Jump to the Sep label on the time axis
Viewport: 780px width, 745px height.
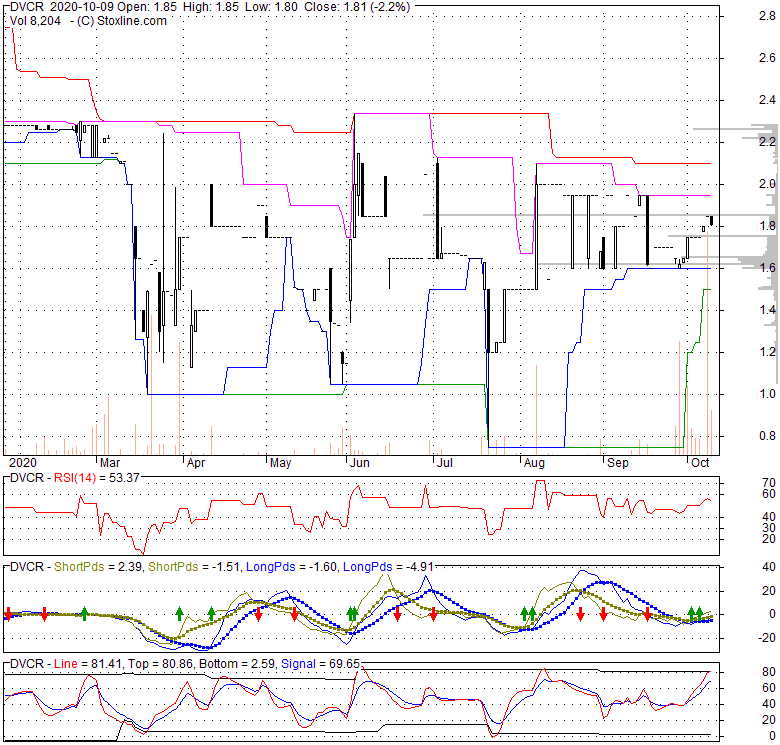pos(618,463)
